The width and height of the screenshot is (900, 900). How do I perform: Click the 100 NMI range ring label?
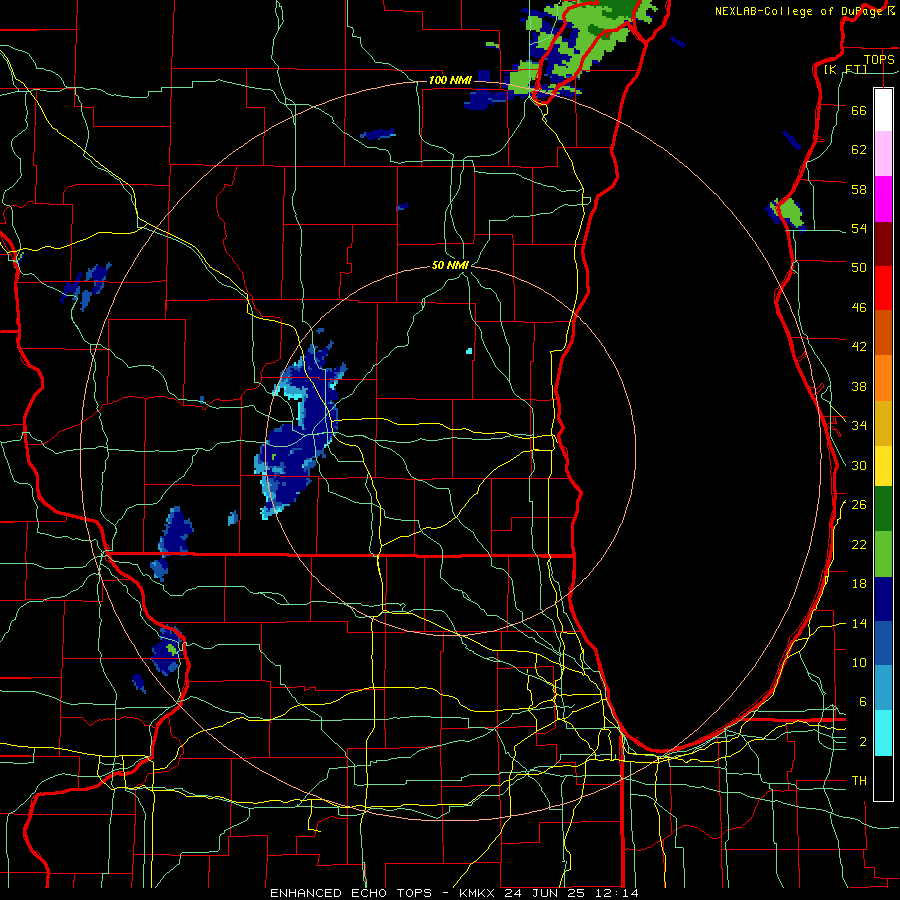pyautogui.click(x=450, y=80)
